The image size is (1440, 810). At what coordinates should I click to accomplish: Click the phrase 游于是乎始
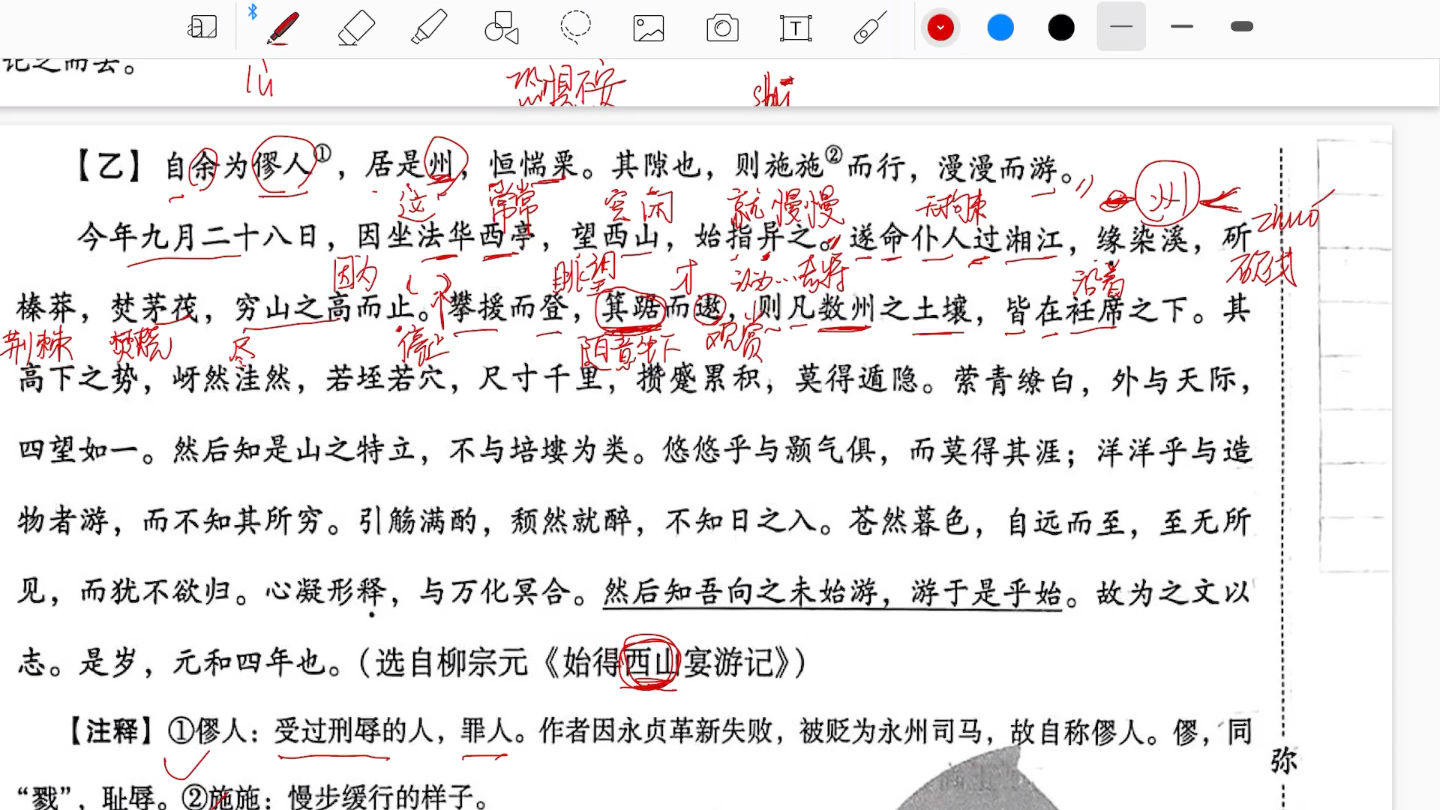[x=987, y=593]
